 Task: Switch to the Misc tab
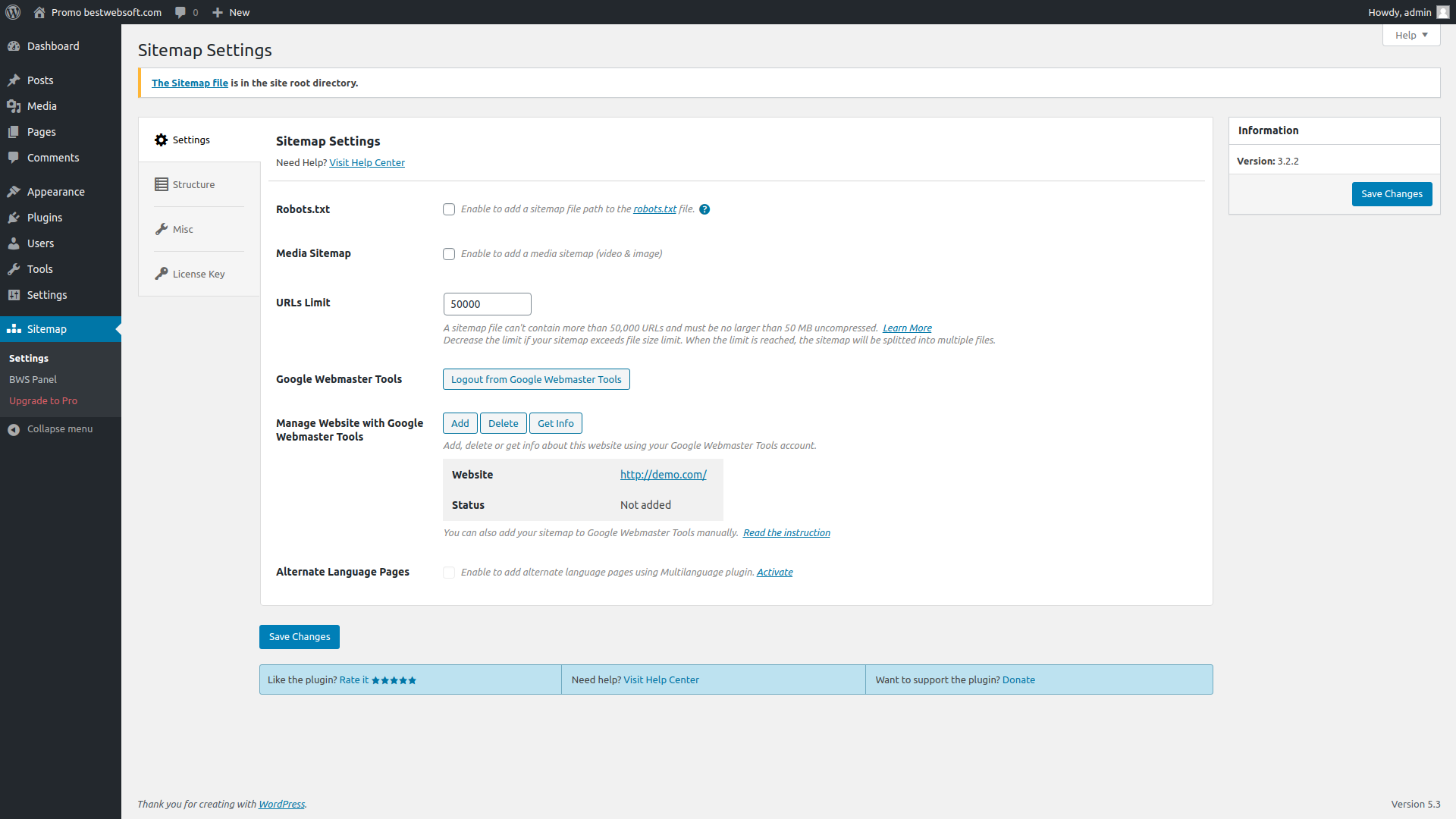pos(199,229)
